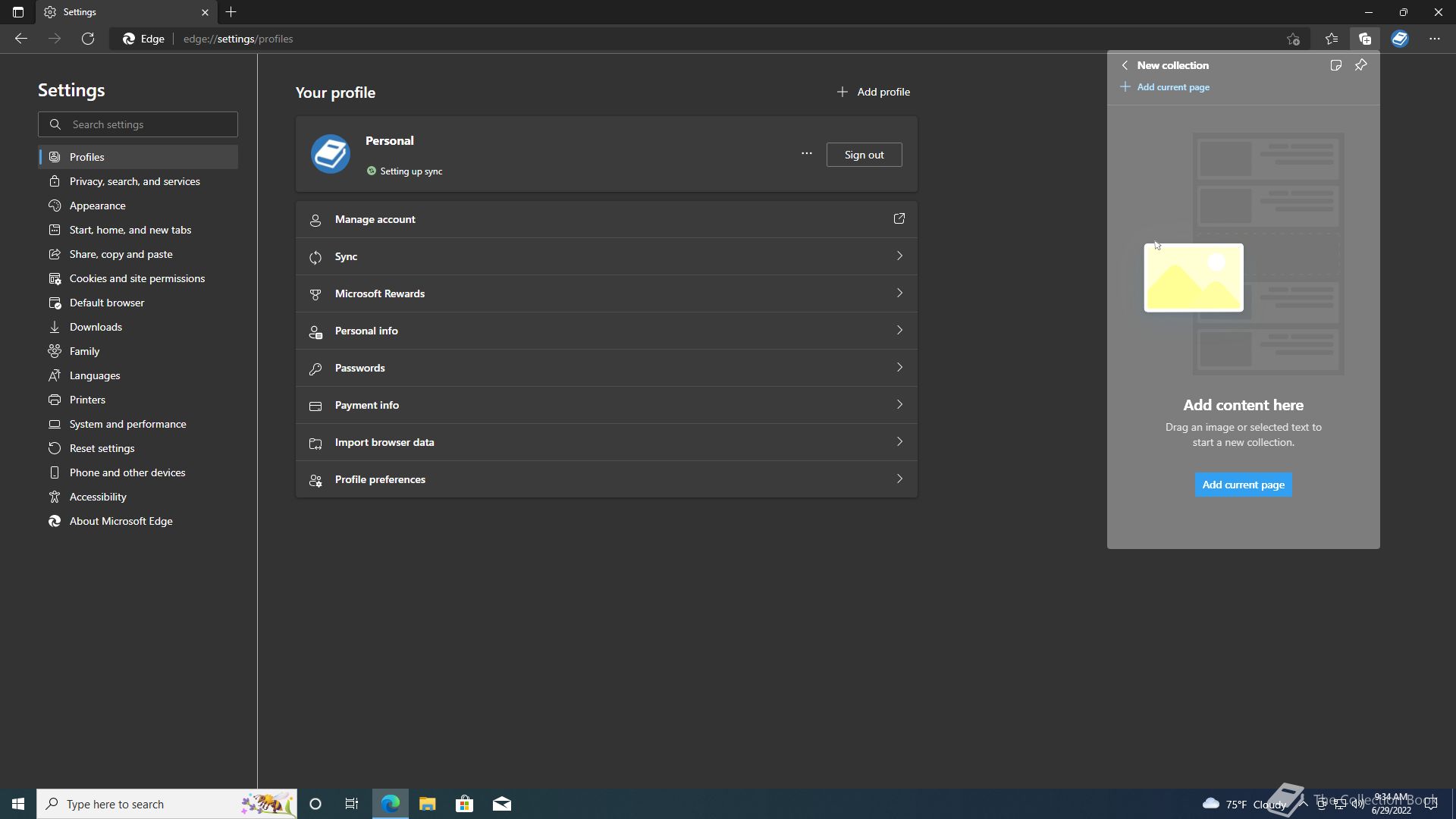Open the Favorites list icon
Viewport: 1456px width, 819px height.
click(x=1332, y=39)
